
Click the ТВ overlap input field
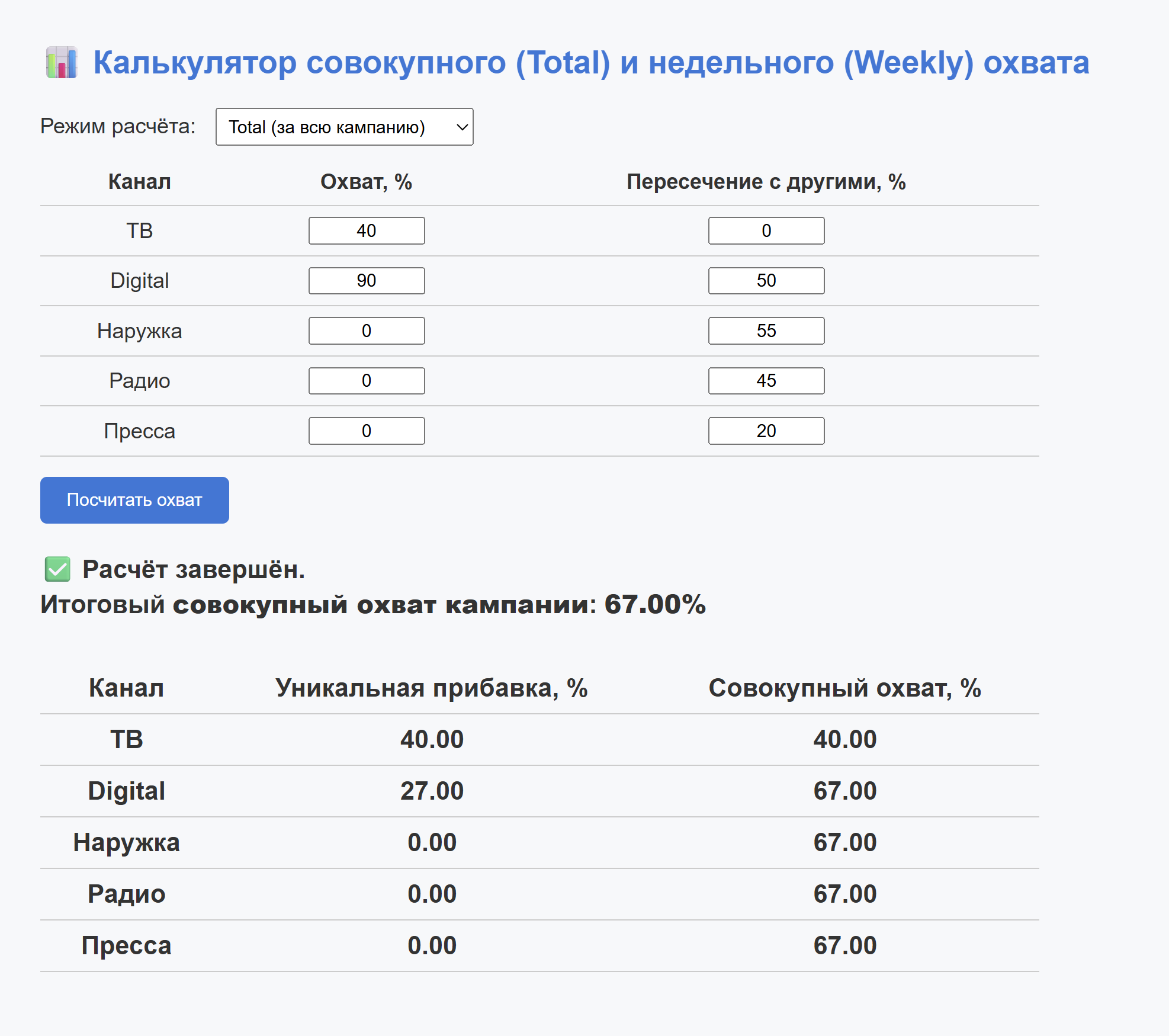pyautogui.click(x=766, y=230)
